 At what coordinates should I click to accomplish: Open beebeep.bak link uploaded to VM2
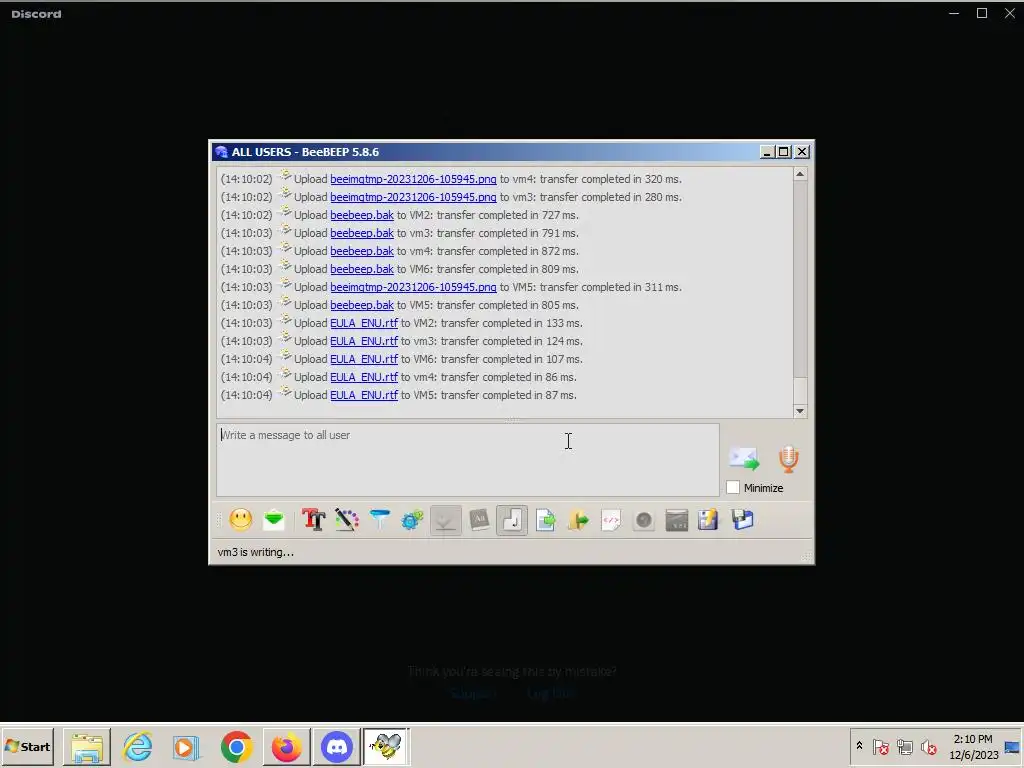click(x=362, y=215)
